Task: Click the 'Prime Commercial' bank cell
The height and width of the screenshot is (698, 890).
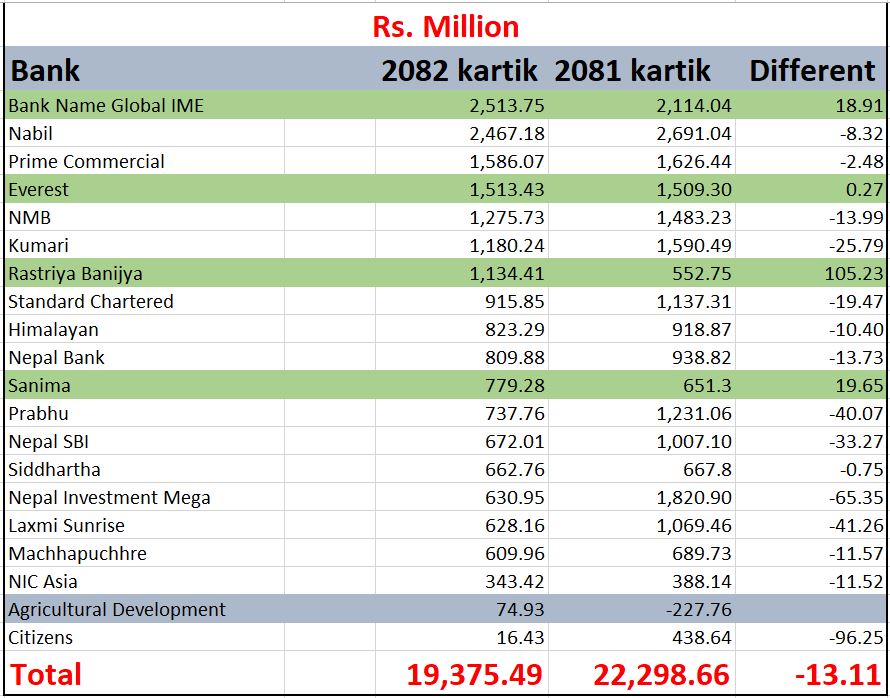Action: tap(87, 162)
